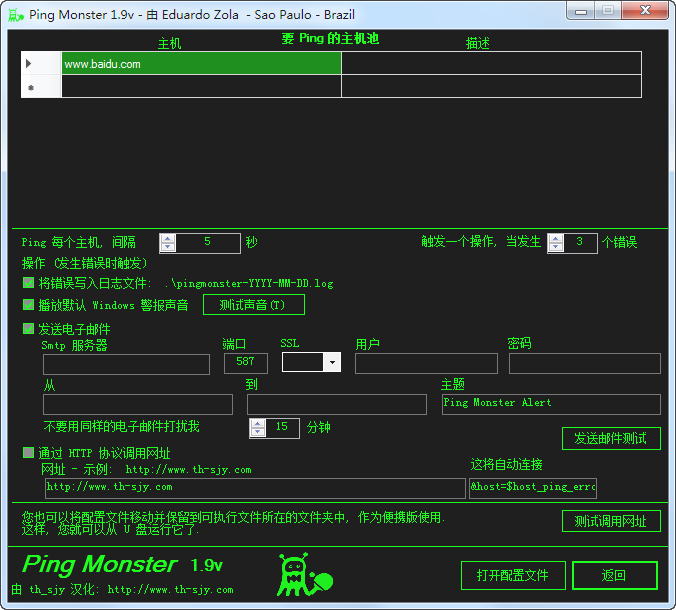Click the test URL call (测试调用网址) button
This screenshot has width=676, height=610.
(x=610, y=521)
